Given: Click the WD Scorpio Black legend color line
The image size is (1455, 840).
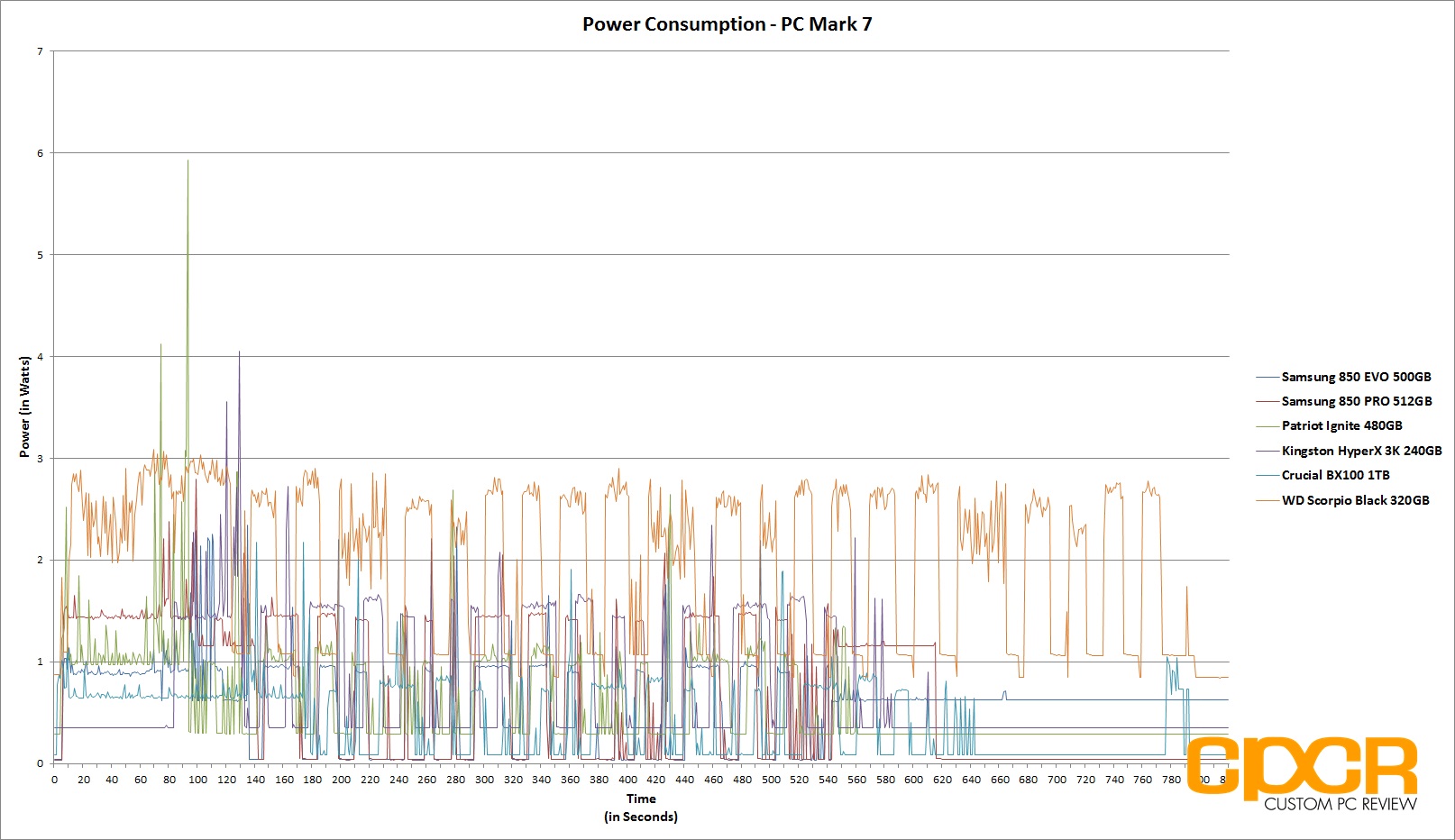Looking at the screenshot, I should pos(1267,500).
